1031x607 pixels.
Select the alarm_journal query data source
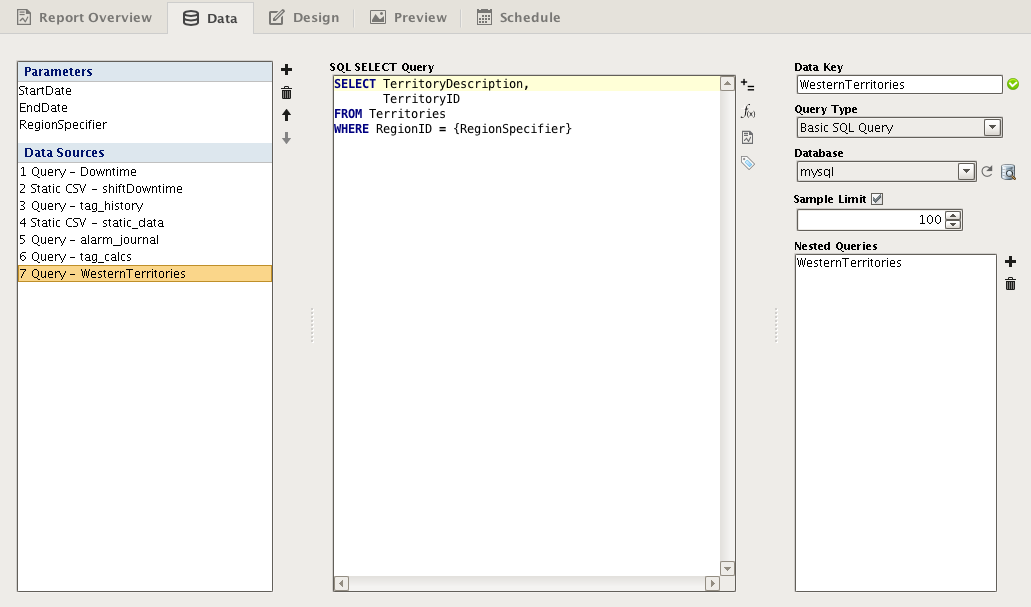click(x=90, y=239)
